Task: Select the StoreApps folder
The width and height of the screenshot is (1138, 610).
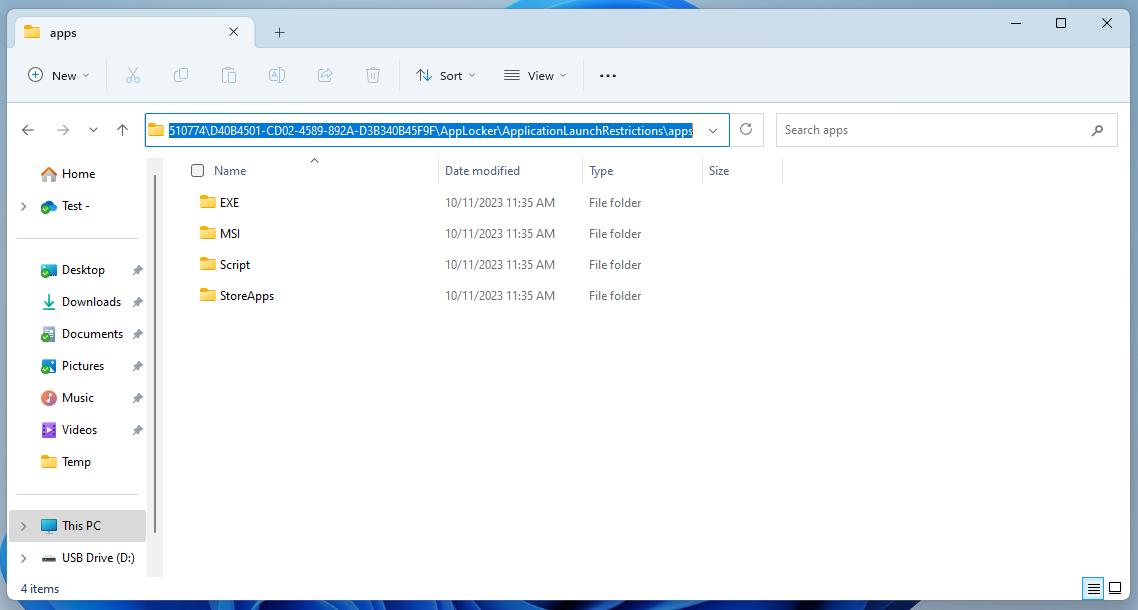Action: pyautogui.click(x=246, y=296)
